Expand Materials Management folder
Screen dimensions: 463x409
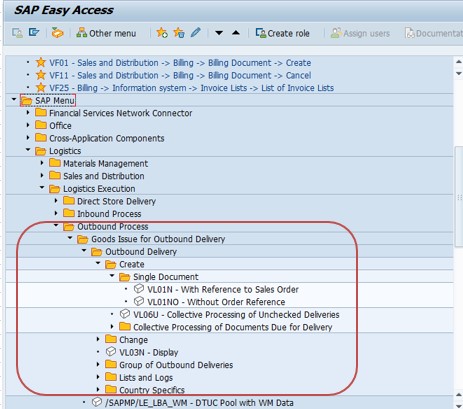[x=42, y=163]
